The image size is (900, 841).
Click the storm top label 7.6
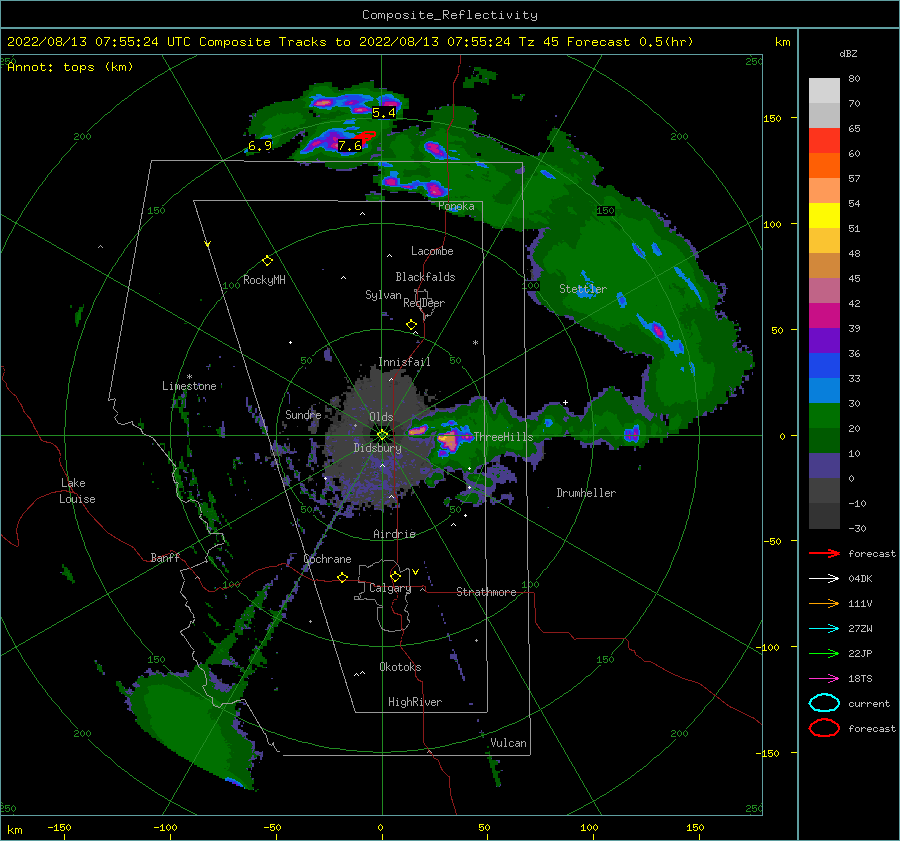pos(350,146)
